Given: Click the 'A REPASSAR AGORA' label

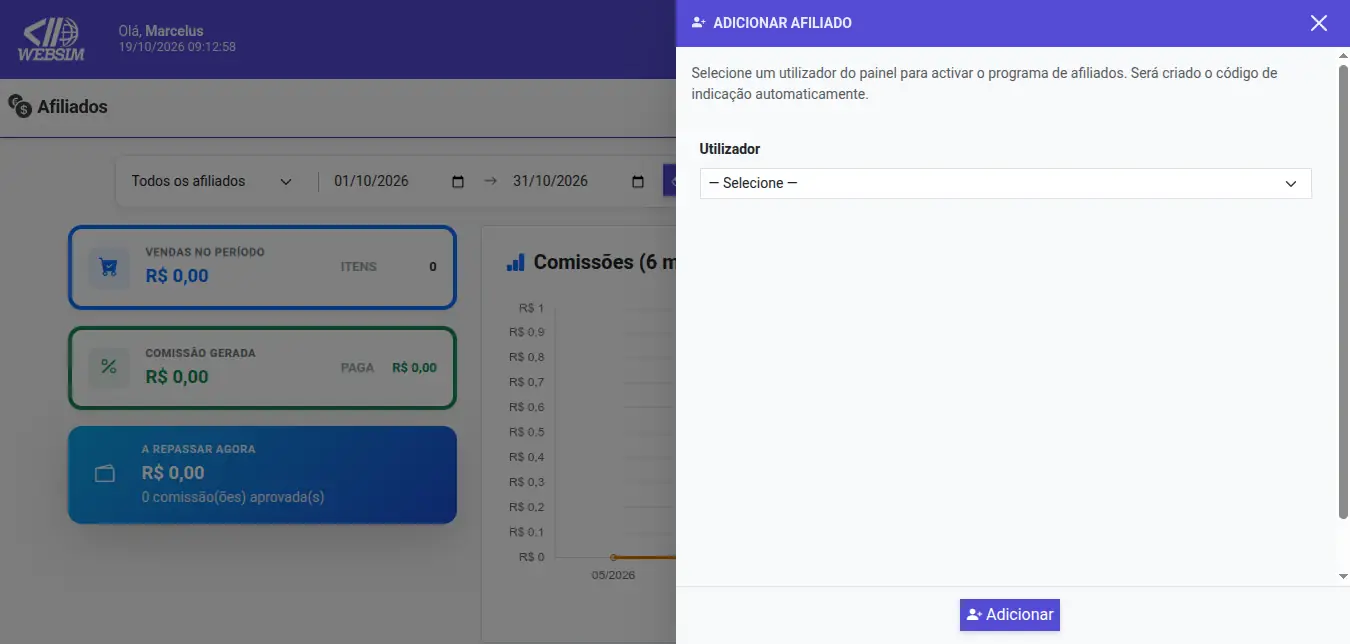Looking at the screenshot, I should pos(199,449).
